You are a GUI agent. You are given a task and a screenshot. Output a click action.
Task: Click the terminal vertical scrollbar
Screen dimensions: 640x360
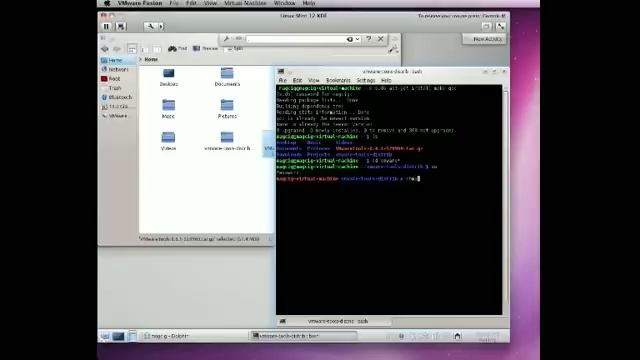click(506, 198)
